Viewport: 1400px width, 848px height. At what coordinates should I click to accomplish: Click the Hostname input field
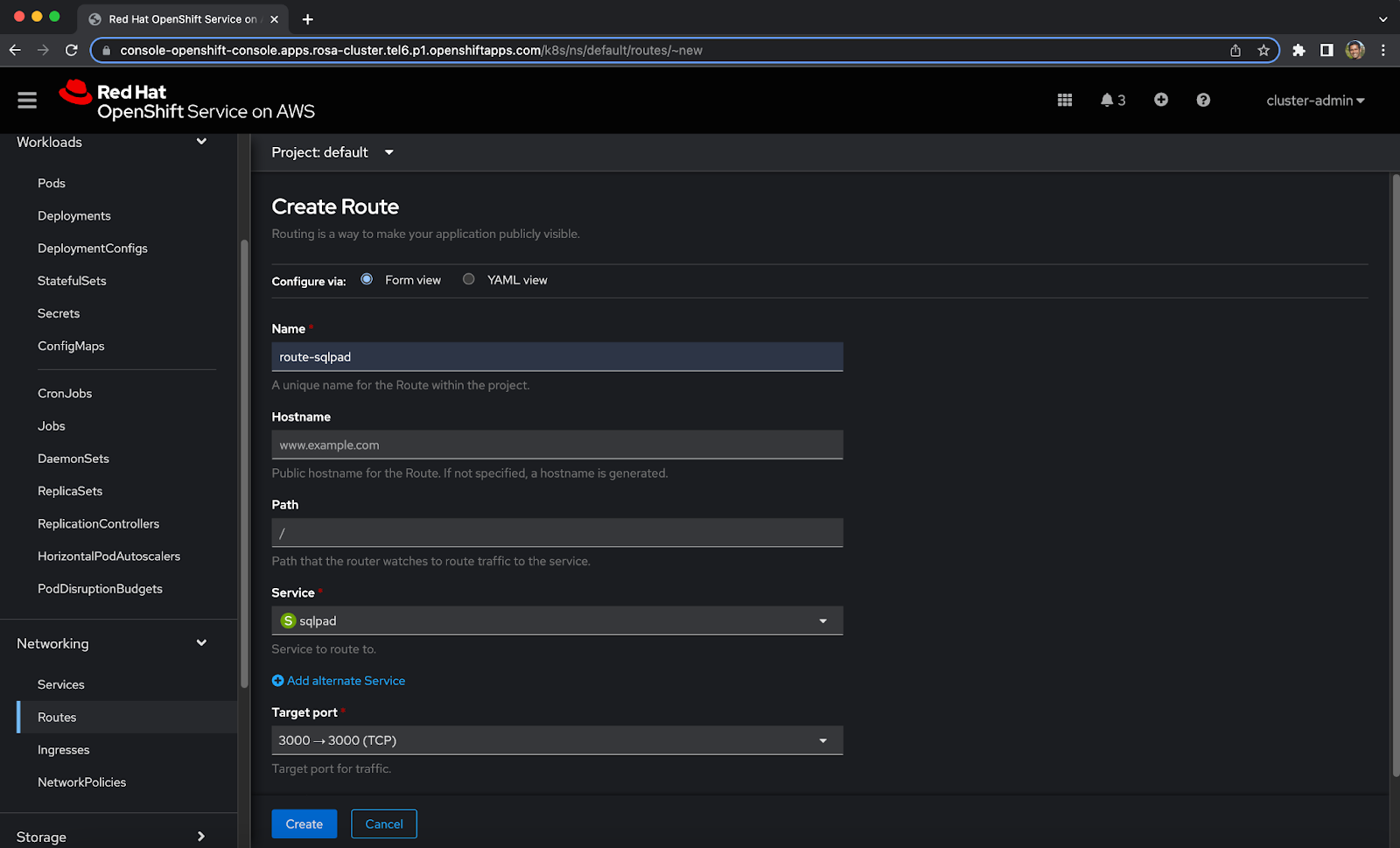click(x=556, y=445)
